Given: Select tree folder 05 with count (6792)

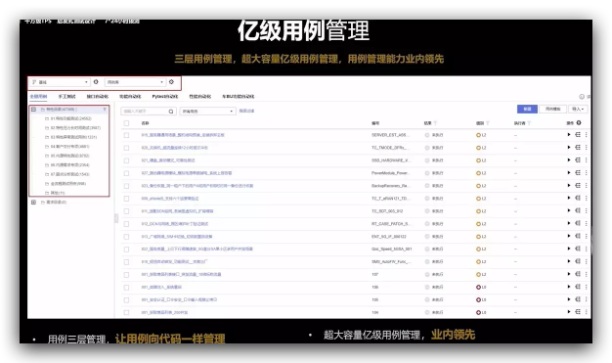Looking at the screenshot, I should (x=70, y=155).
